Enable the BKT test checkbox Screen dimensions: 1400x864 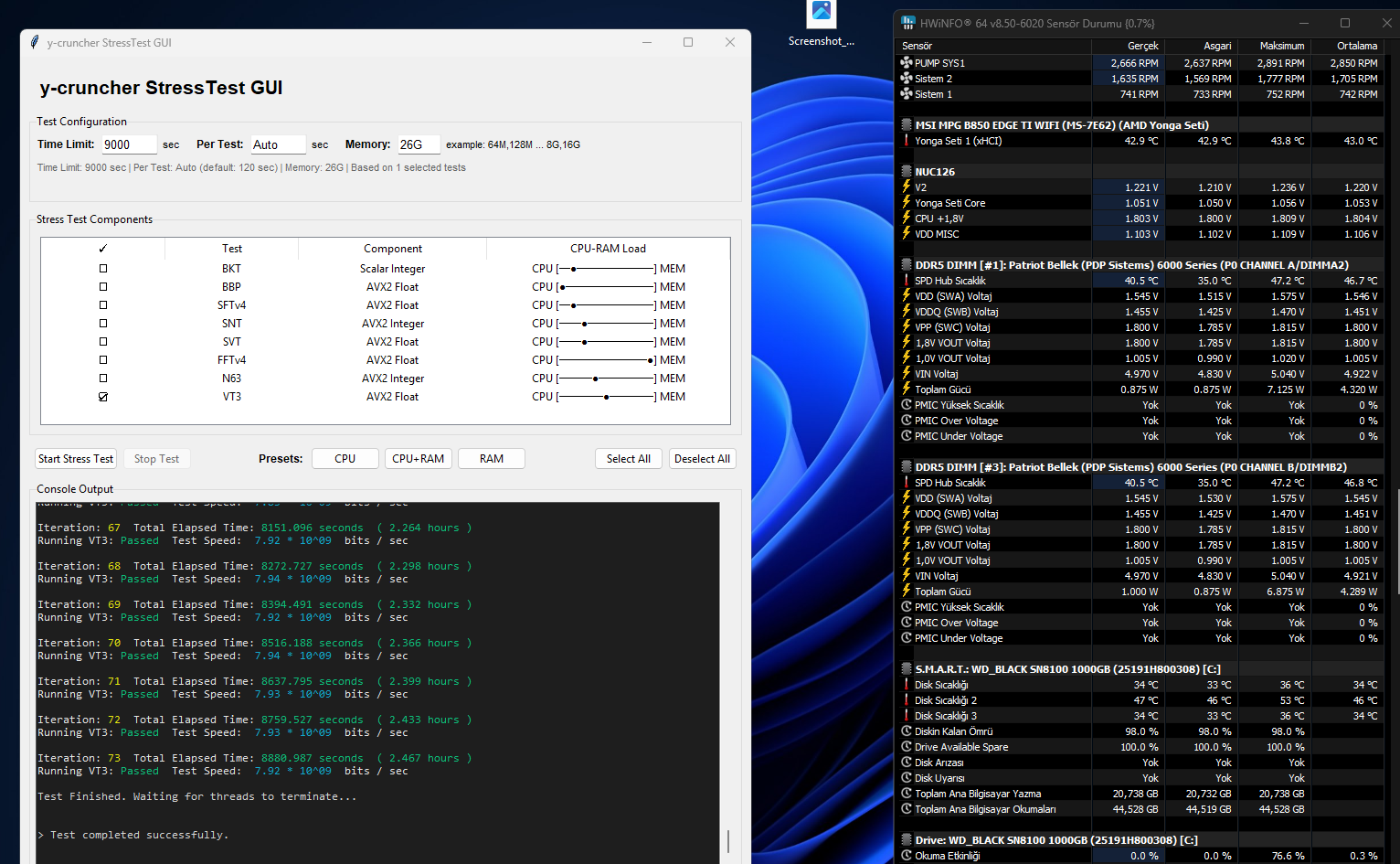point(103,269)
